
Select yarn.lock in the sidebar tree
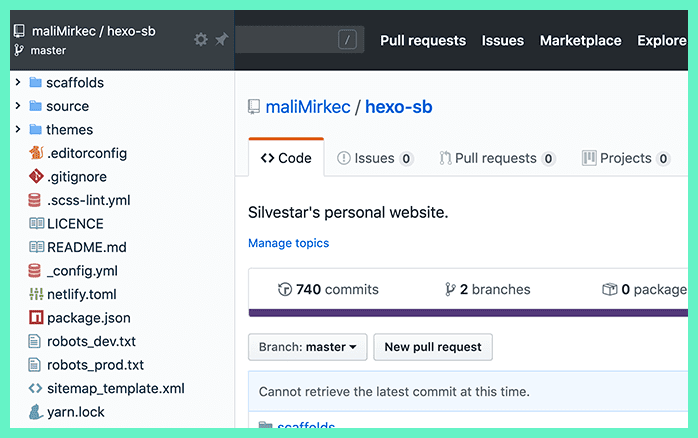(x=76, y=412)
